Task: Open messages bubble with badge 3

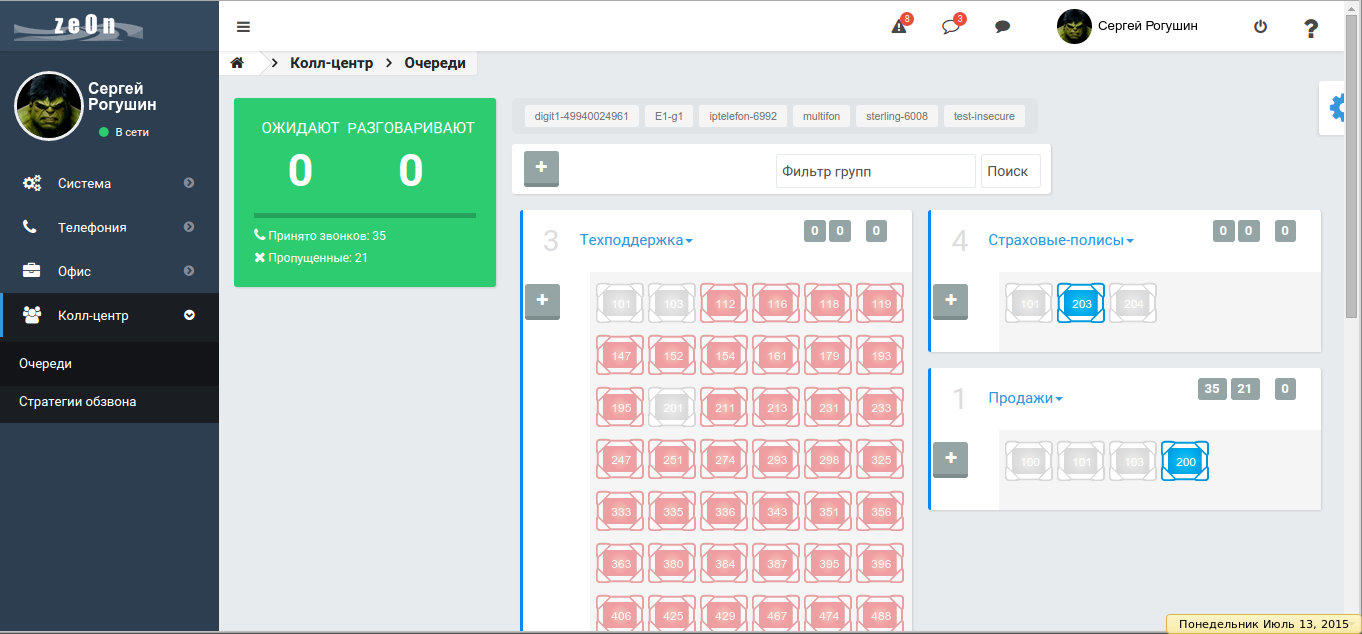Action: [952, 27]
